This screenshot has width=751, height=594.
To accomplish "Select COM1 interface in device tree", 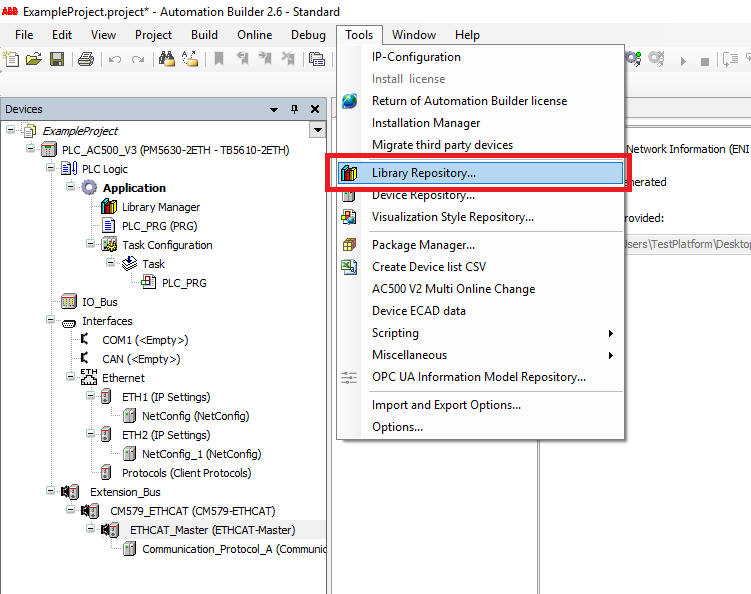I will coord(145,340).
